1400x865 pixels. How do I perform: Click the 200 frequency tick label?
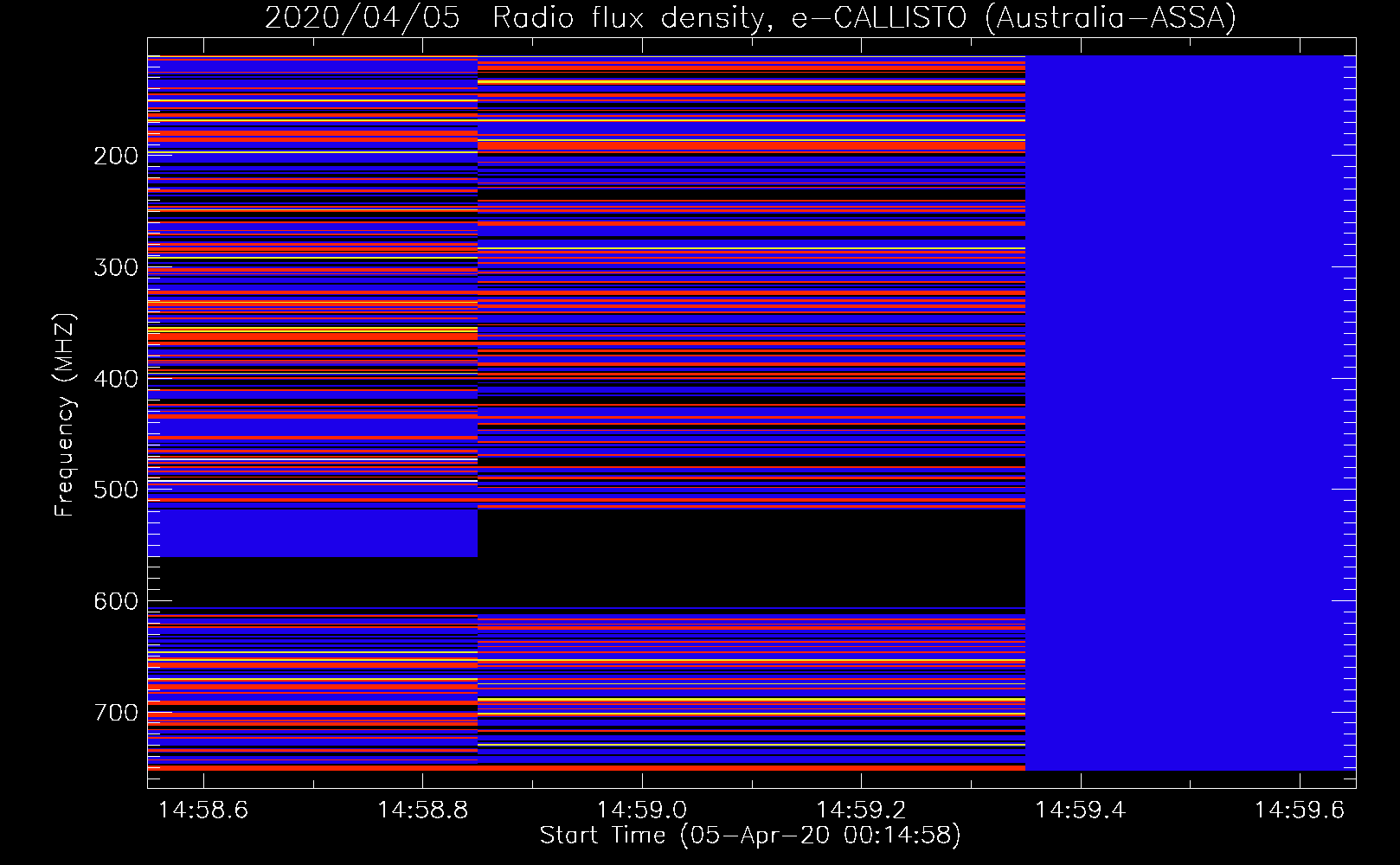[x=116, y=156]
